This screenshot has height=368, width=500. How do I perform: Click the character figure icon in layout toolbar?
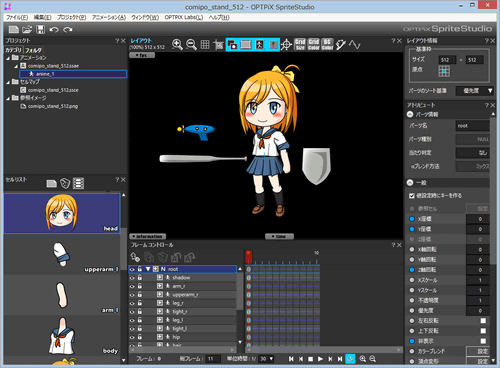[x=260, y=44]
